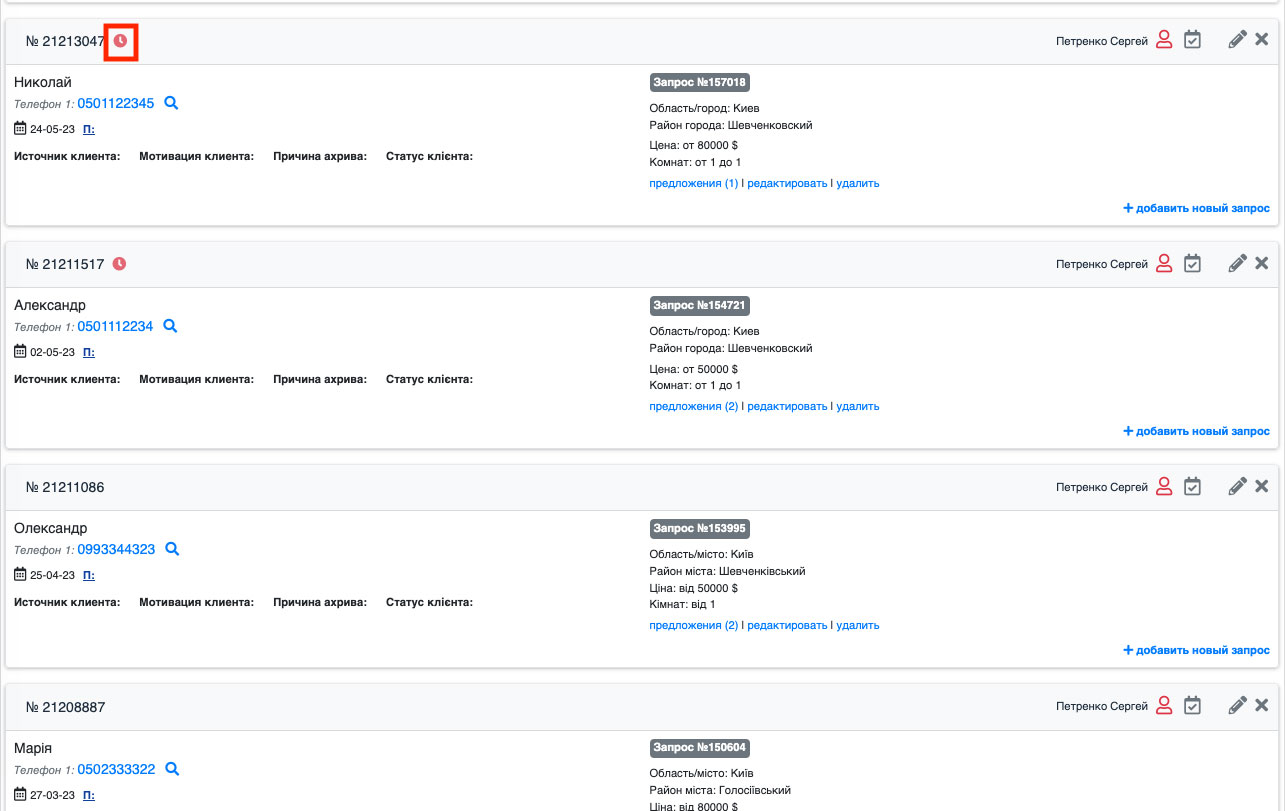
Task: Open phone number 0501112234 link
Action: coord(115,326)
